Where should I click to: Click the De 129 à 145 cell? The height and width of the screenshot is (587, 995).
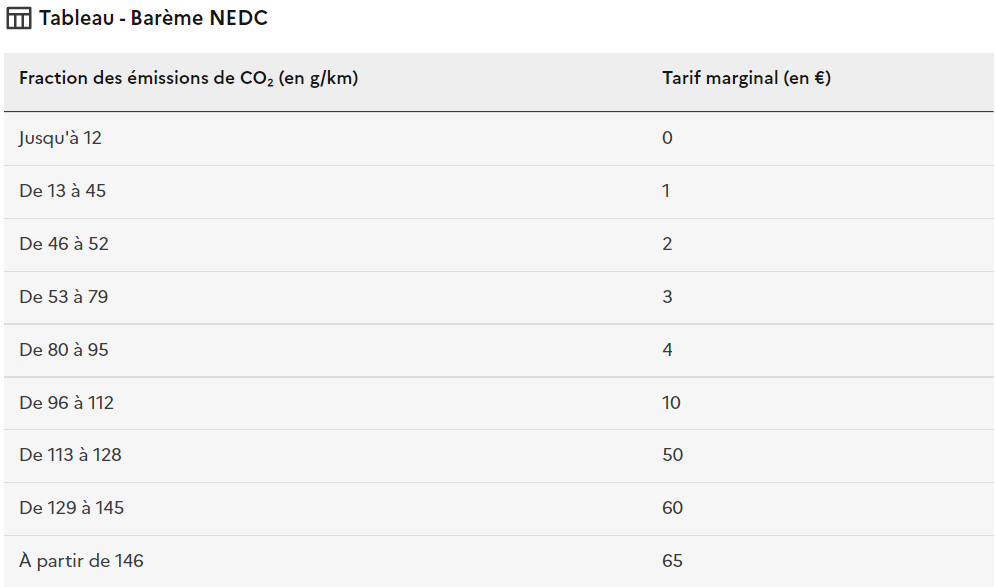(x=71, y=508)
